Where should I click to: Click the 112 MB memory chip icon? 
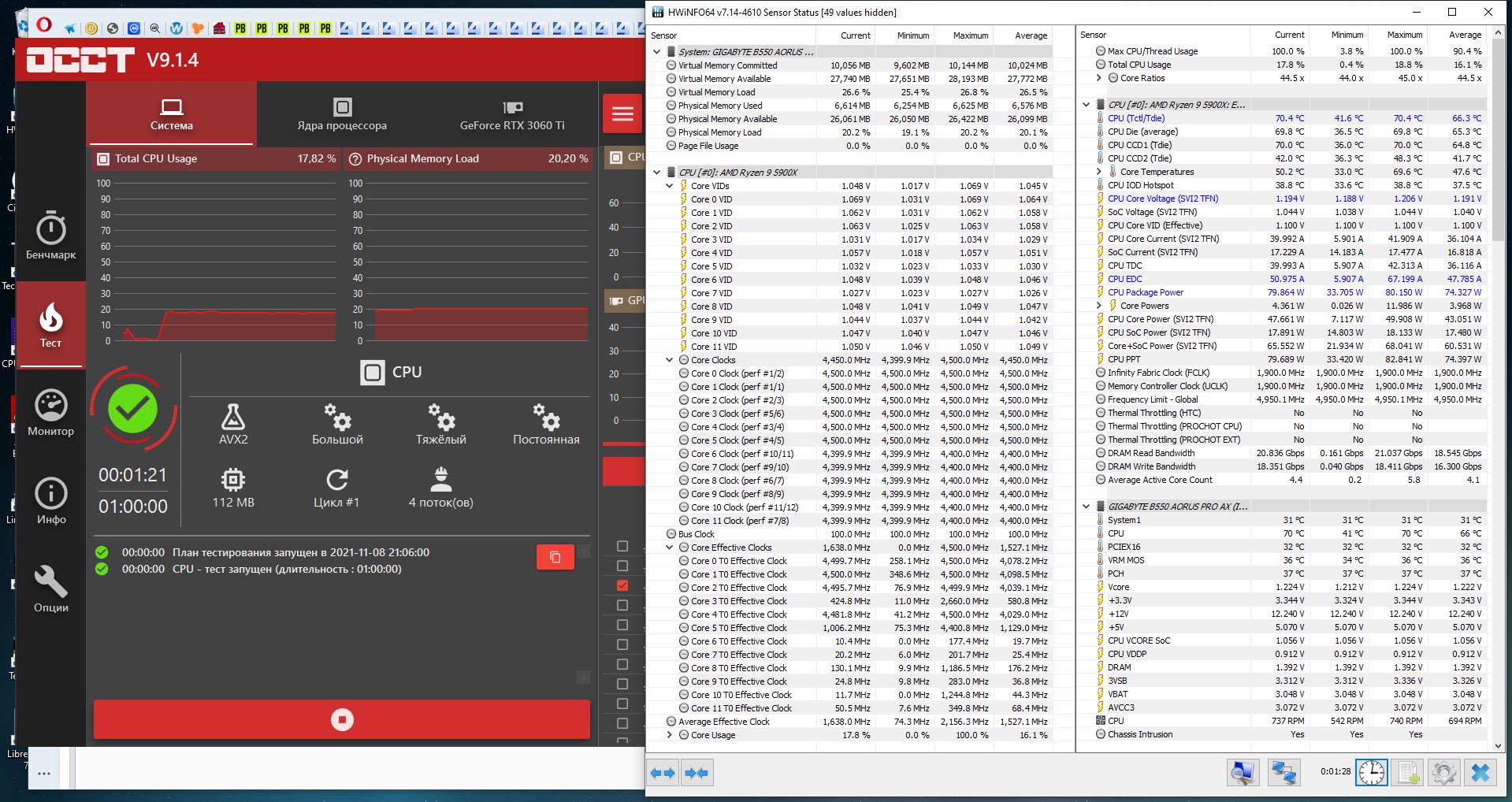(233, 479)
